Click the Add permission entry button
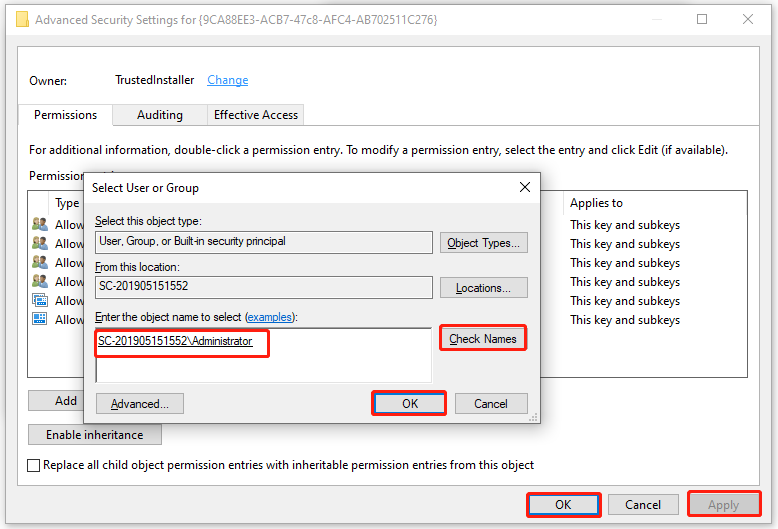Viewport: 778px width, 529px height. [56, 401]
